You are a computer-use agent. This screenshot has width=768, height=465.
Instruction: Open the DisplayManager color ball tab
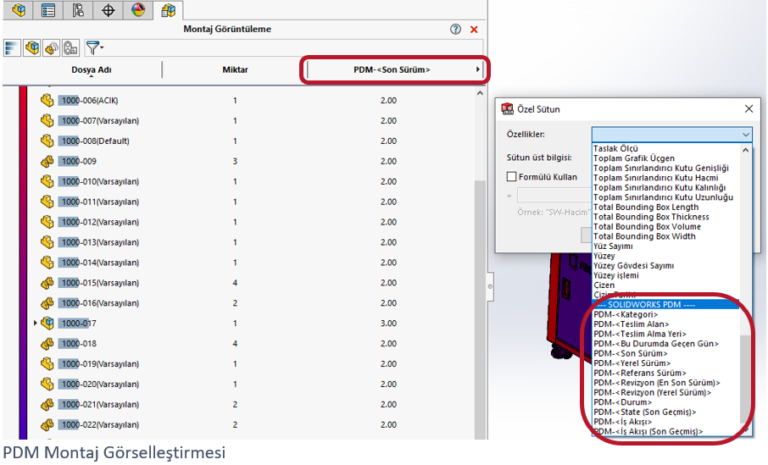[x=139, y=10]
